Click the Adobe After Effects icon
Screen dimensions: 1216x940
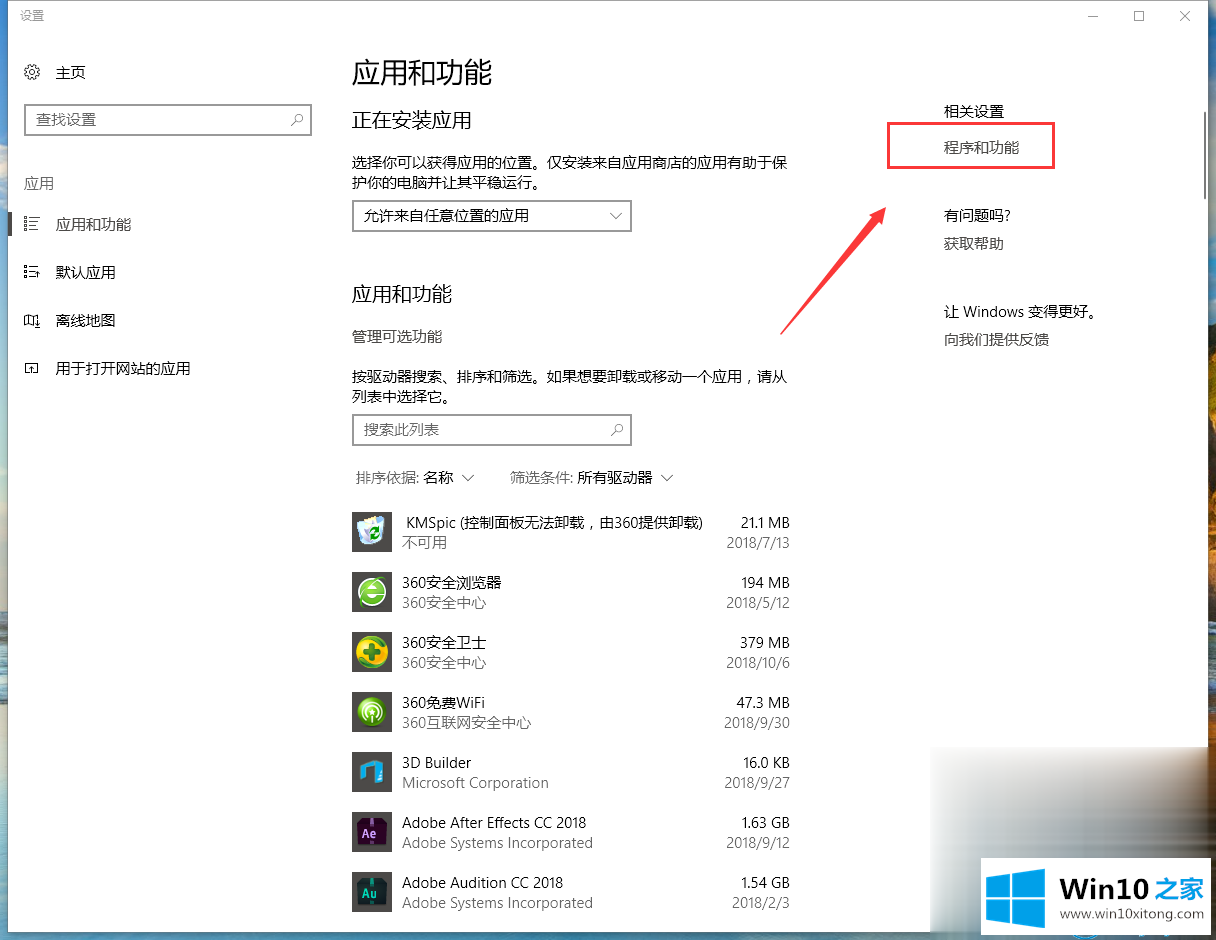[x=372, y=832]
